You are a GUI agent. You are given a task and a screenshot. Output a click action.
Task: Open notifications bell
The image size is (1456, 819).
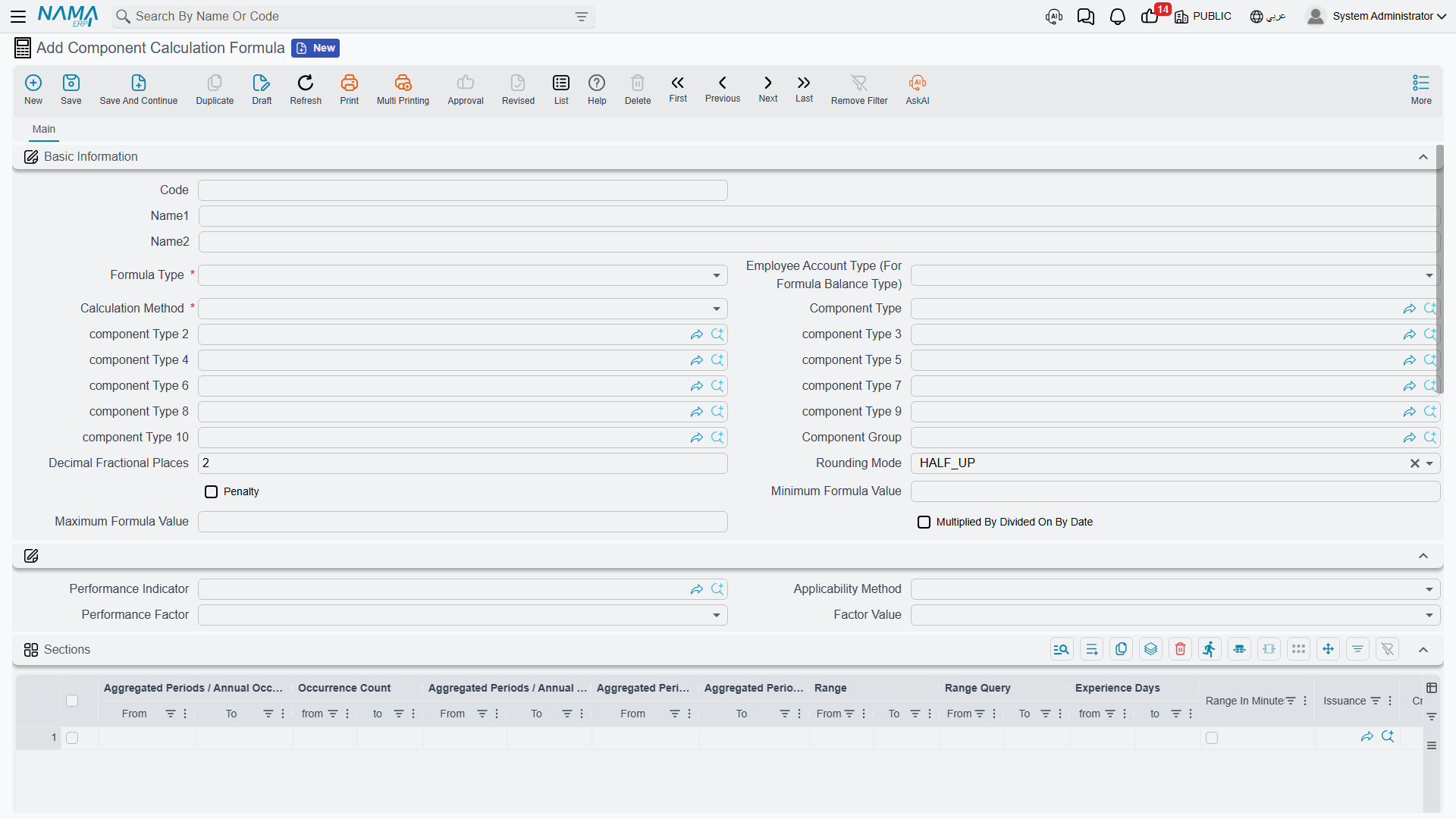pyautogui.click(x=1117, y=17)
